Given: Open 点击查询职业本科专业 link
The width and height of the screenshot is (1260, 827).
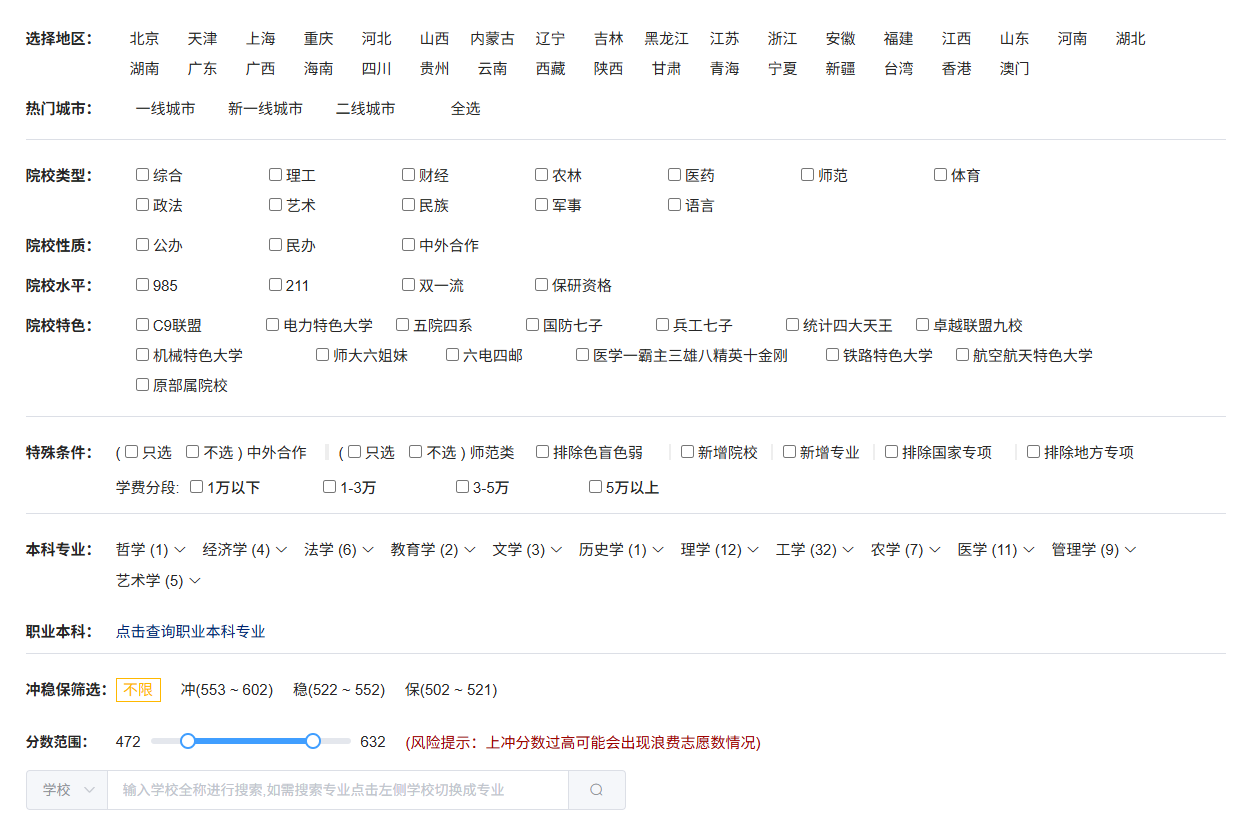Looking at the screenshot, I should (190, 632).
